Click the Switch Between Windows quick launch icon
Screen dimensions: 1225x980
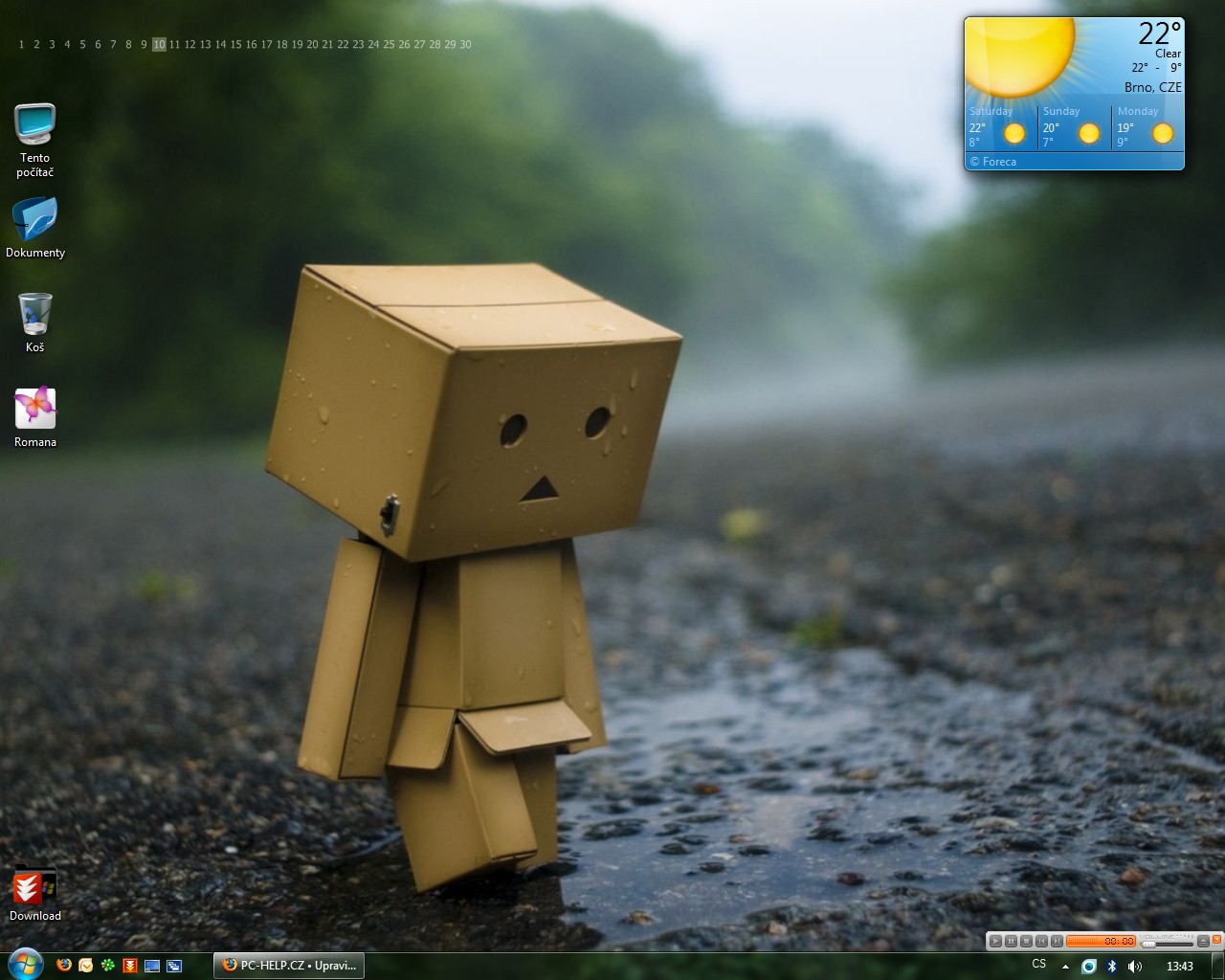click(x=174, y=966)
